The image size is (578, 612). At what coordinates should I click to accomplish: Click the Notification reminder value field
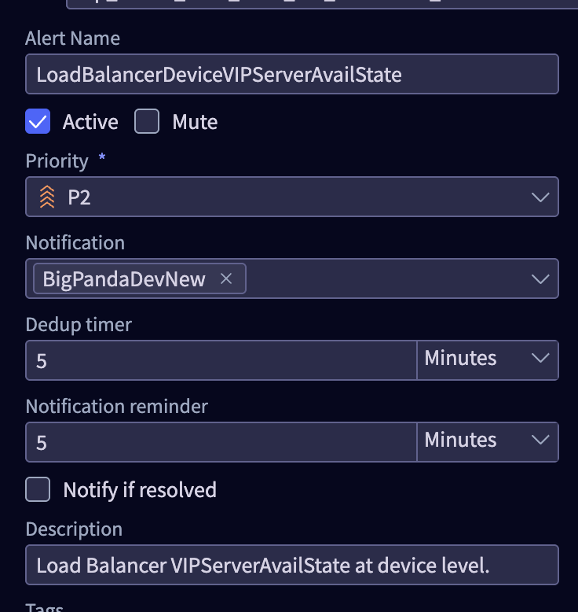point(221,442)
